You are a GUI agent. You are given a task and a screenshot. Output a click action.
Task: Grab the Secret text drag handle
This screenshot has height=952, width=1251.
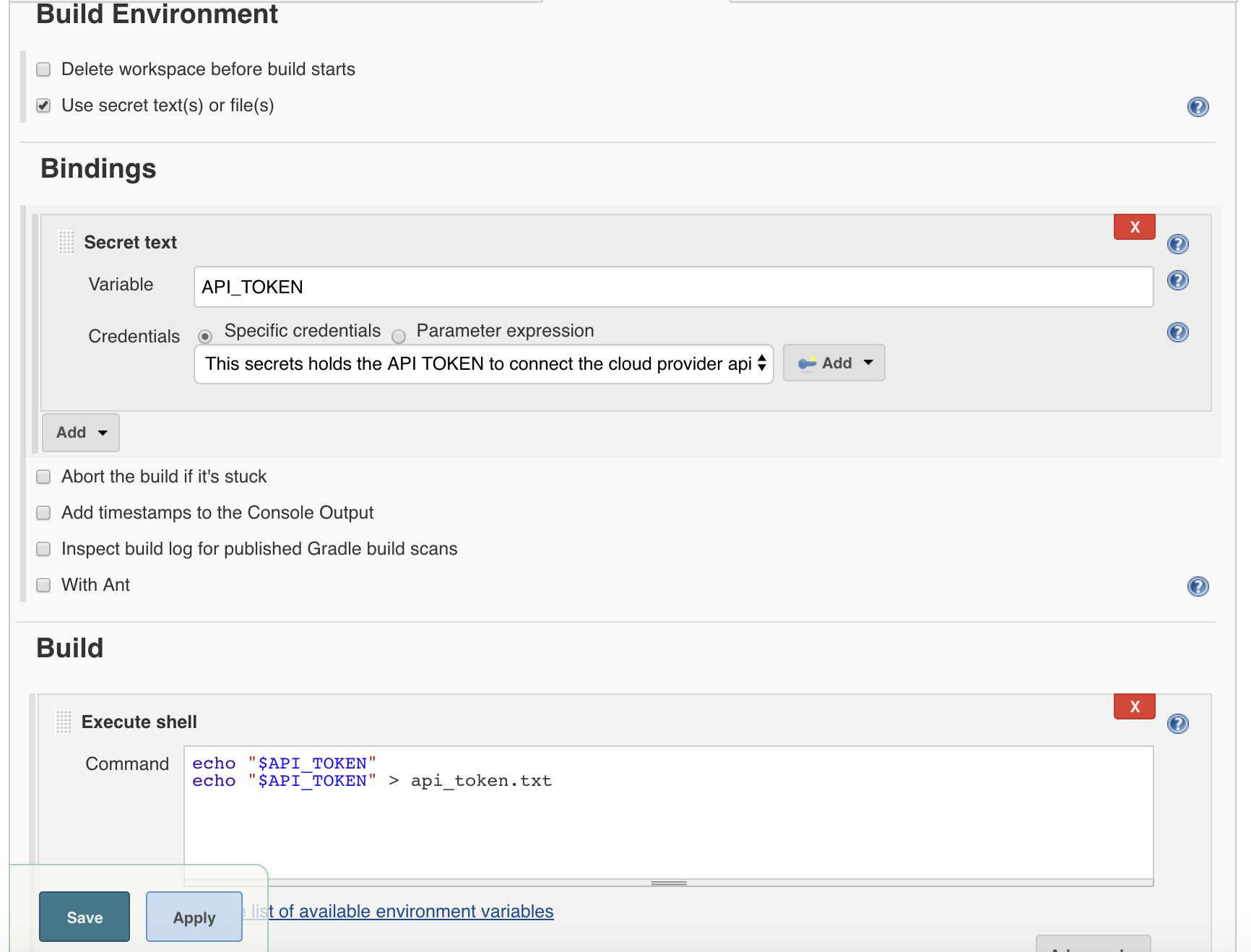click(x=66, y=242)
